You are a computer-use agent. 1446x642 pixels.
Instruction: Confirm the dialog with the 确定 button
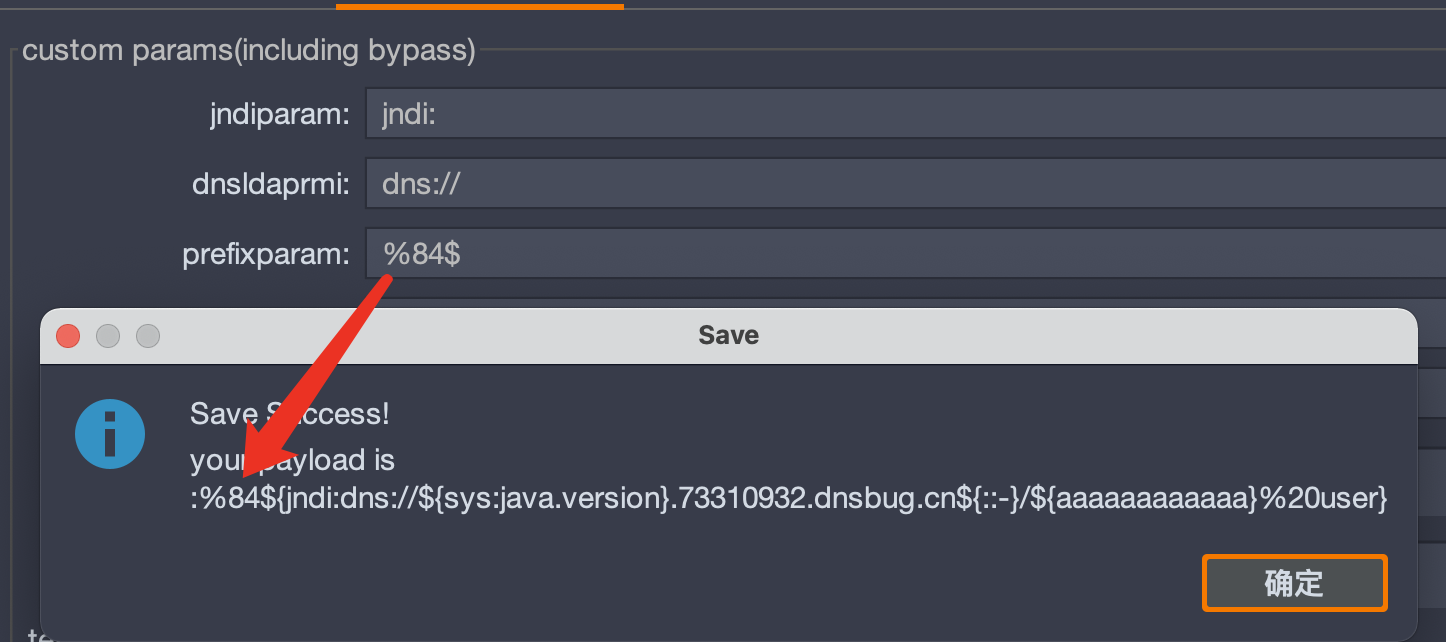tap(1294, 583)
